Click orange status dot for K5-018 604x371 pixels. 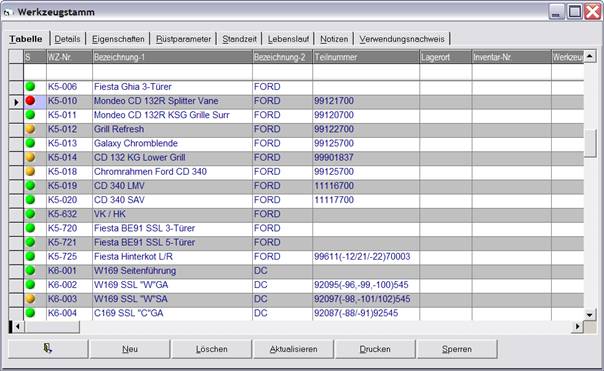pos(30,171)
